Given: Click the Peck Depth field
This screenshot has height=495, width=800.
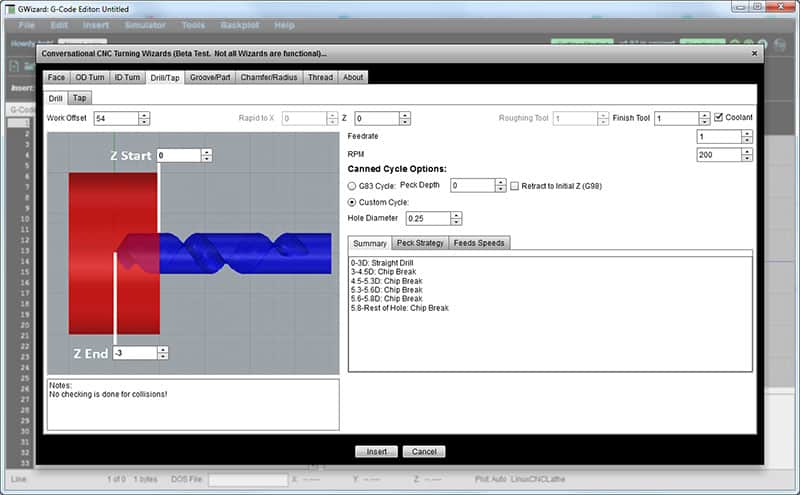Looking at the screenshot, I should (x=472, y=185).
